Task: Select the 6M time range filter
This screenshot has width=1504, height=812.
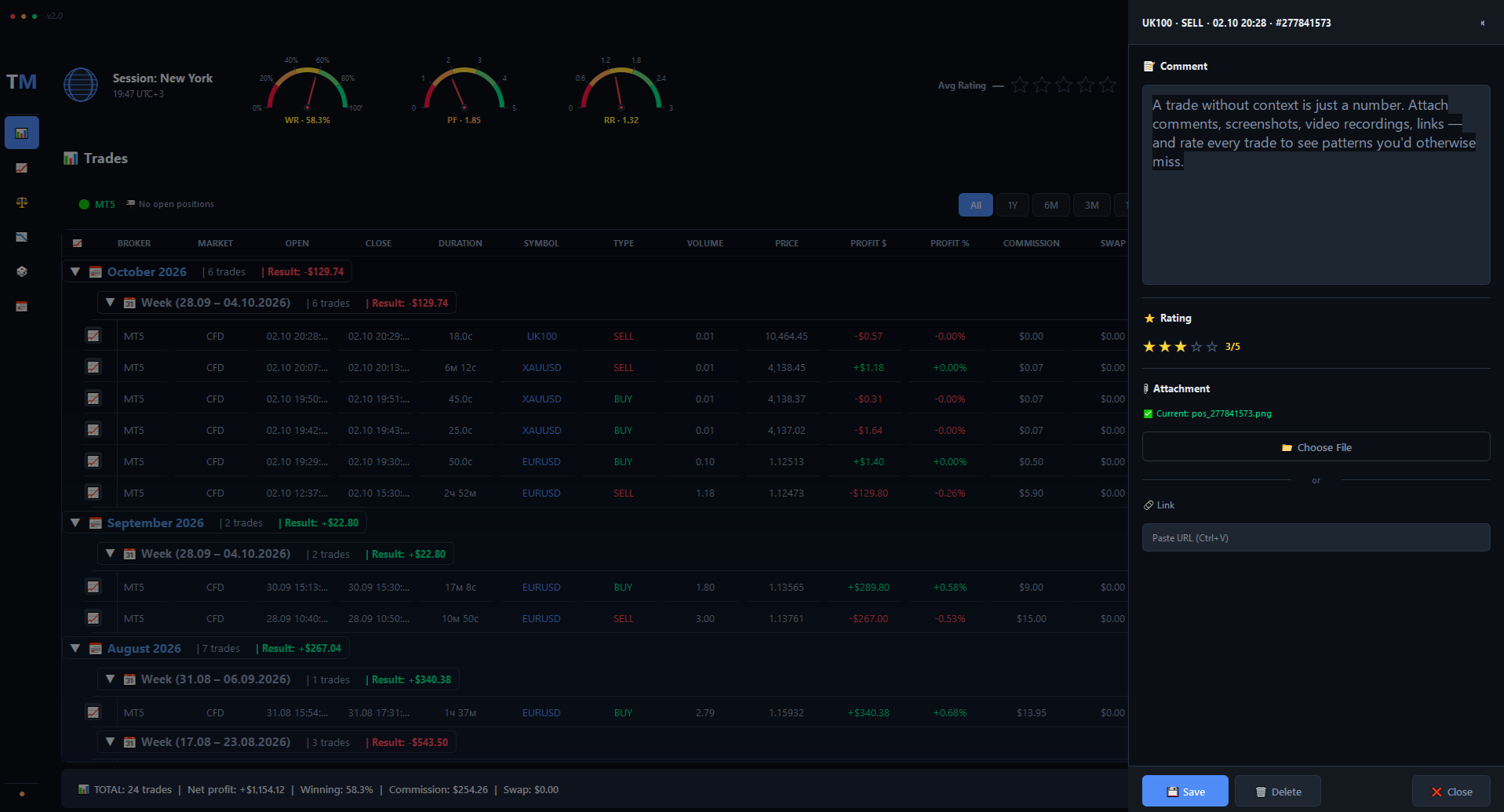Action: [1051, 205]
